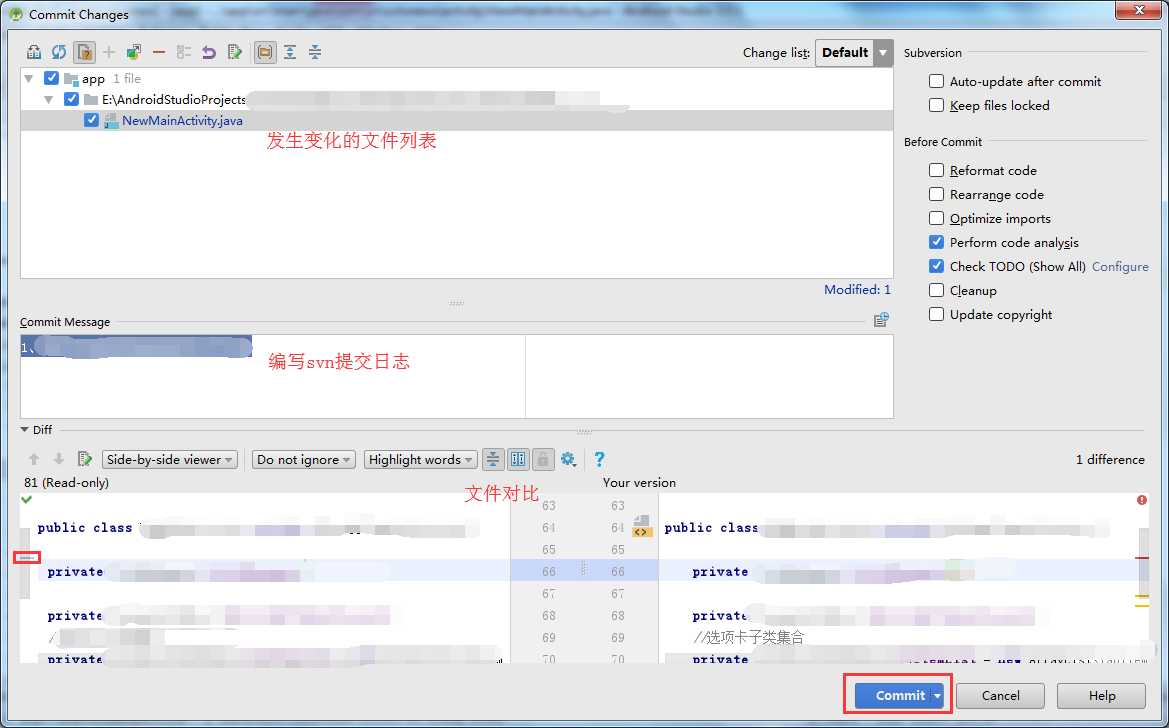The image size is (1169, 728).
Task: Click the Help button
Action: [x=1101, y=695]
